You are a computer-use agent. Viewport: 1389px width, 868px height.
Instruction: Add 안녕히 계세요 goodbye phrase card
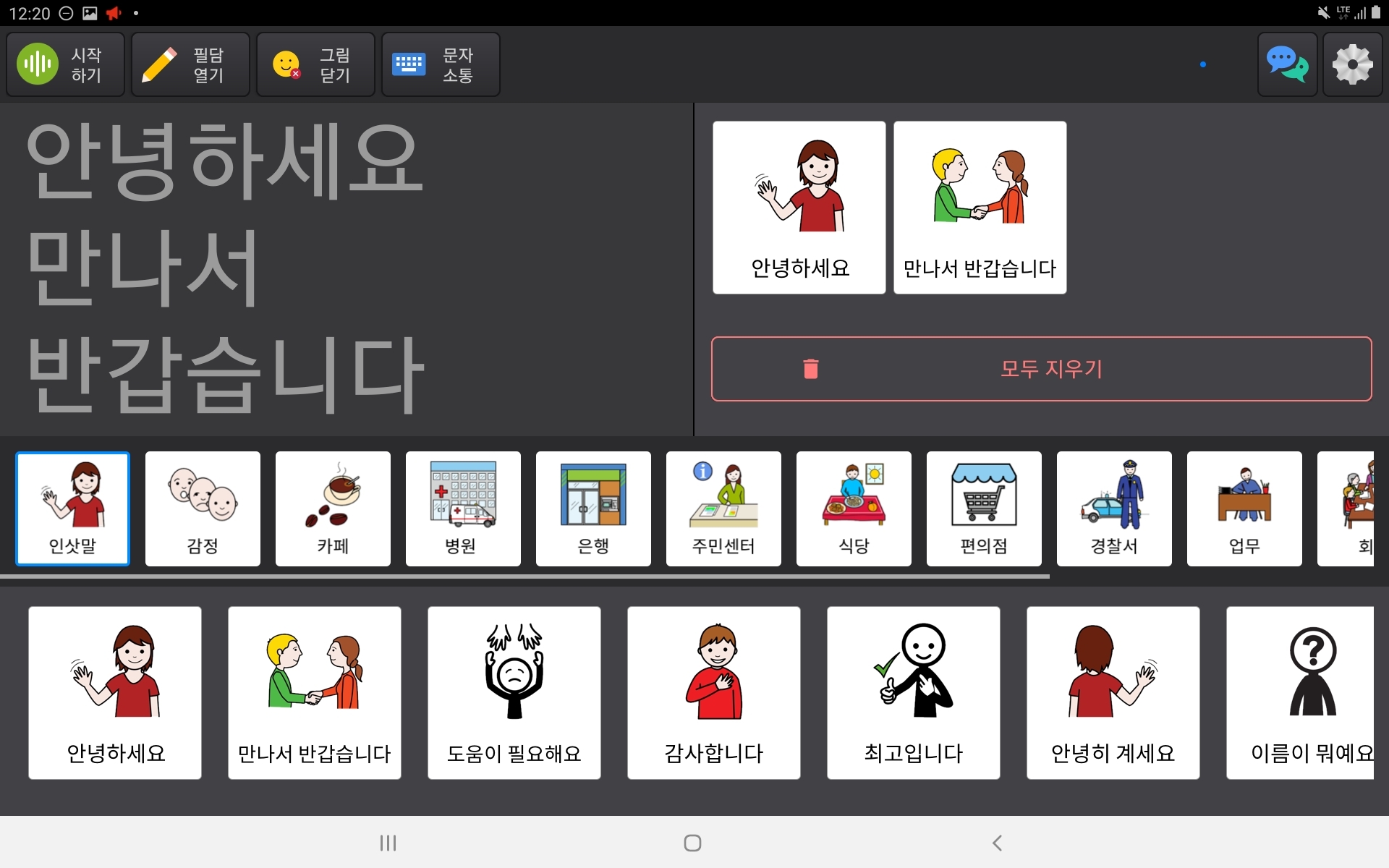(1113, 693)
